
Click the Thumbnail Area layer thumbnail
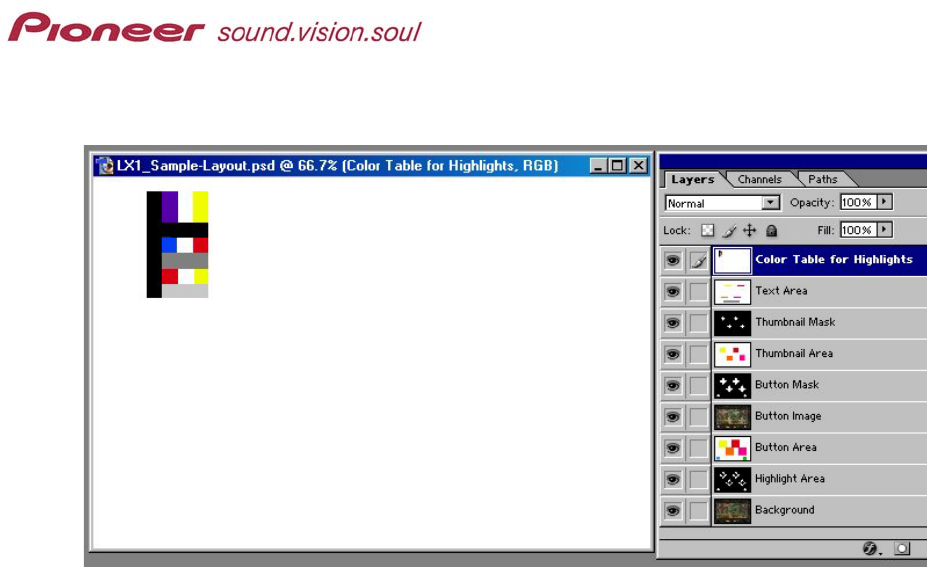click(x=732, y=354)
